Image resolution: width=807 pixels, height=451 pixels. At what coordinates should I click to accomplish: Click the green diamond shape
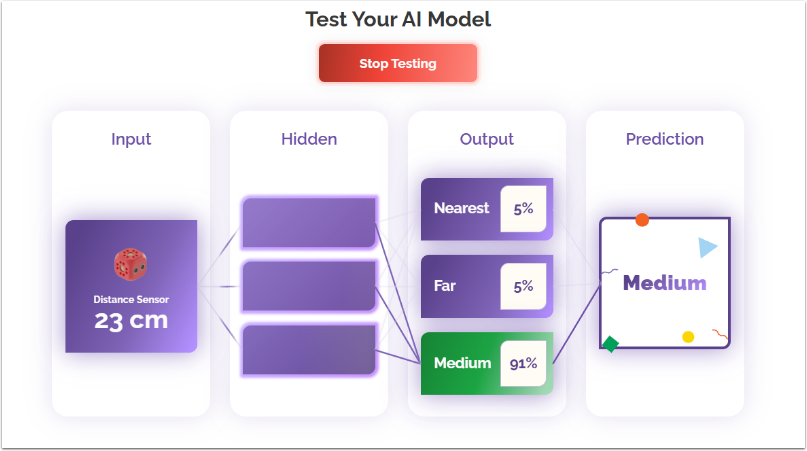click(610, 344)
